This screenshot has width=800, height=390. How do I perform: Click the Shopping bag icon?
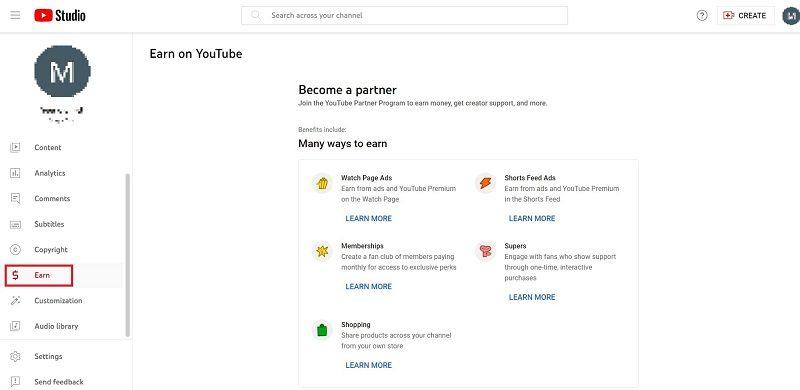tap(322, 330)
